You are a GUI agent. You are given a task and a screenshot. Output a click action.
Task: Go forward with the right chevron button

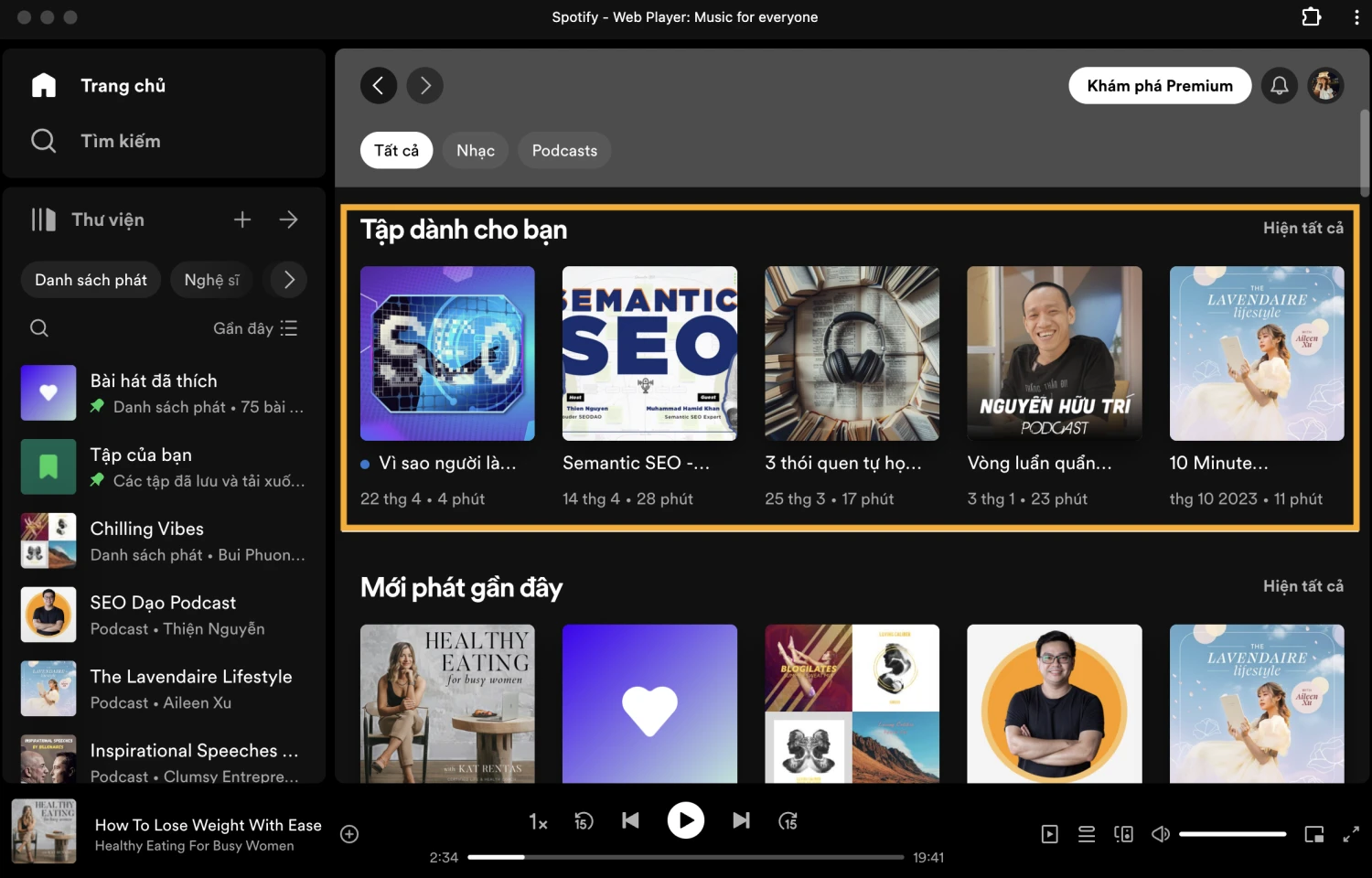(425, 85)
